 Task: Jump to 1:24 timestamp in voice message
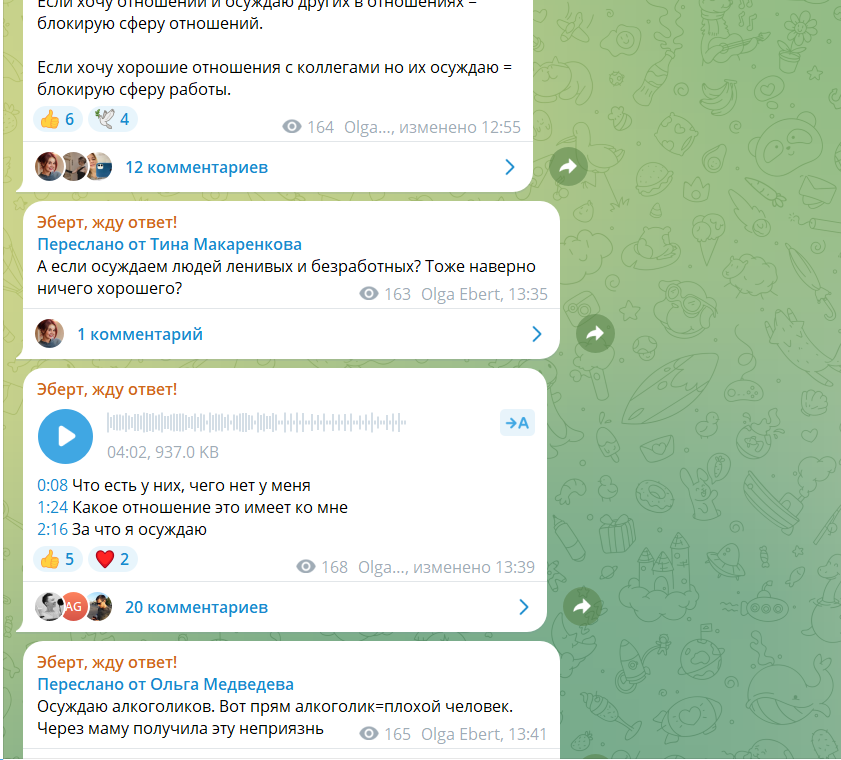(52, 507)
